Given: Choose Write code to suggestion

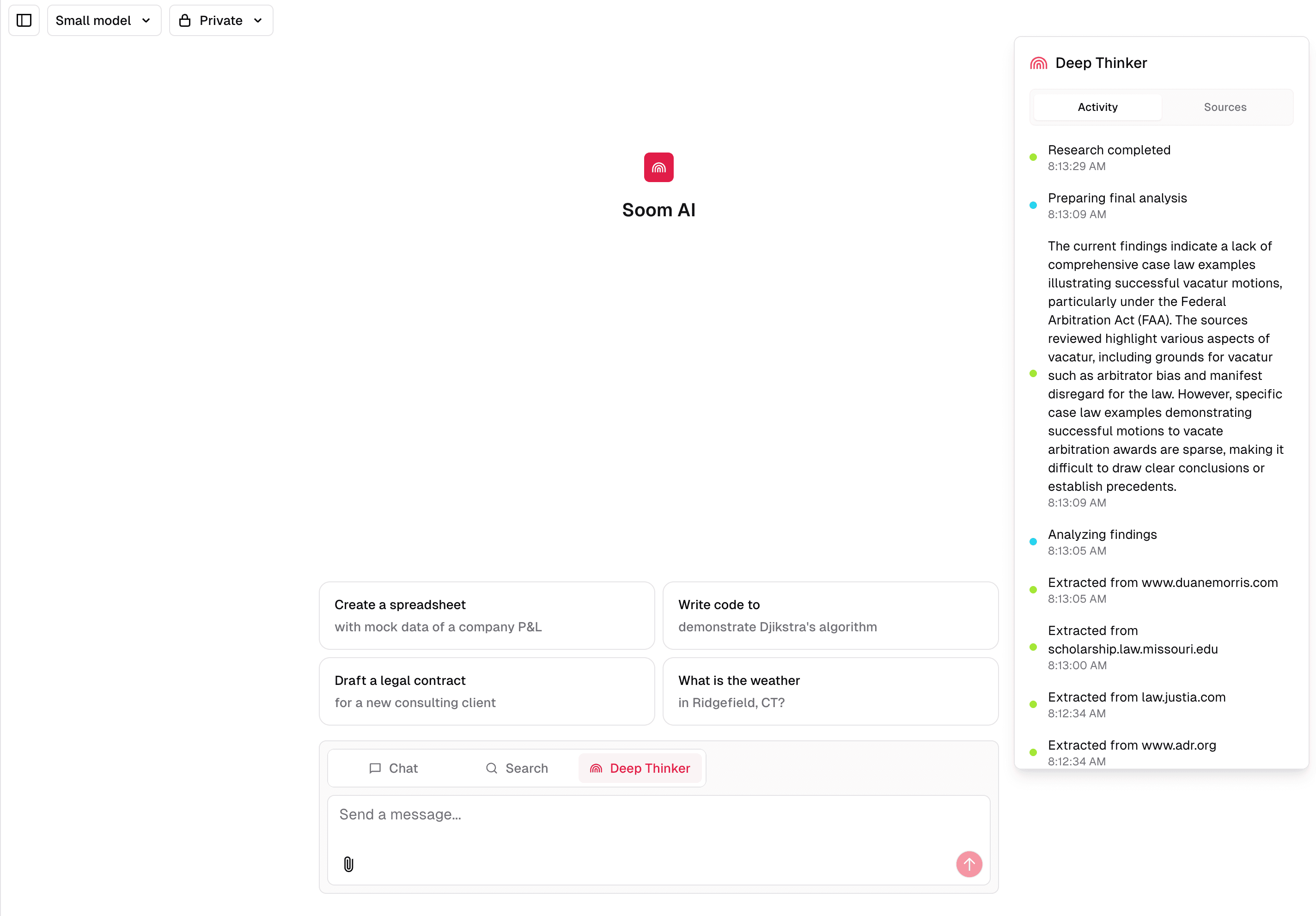Looking at the screenshot, I should [x=830, y=616].
